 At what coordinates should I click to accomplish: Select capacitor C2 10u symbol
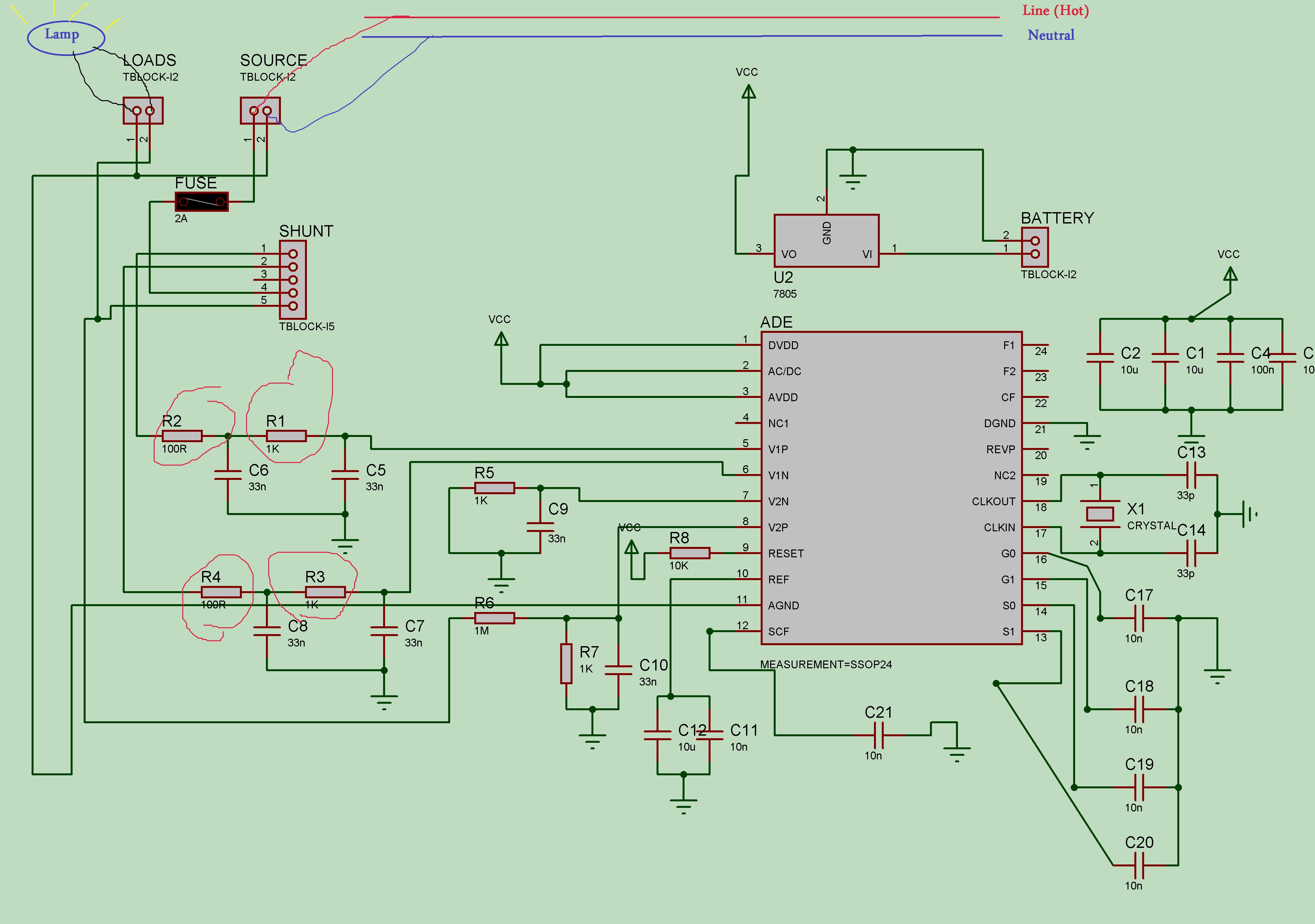tap(1100, 358)
